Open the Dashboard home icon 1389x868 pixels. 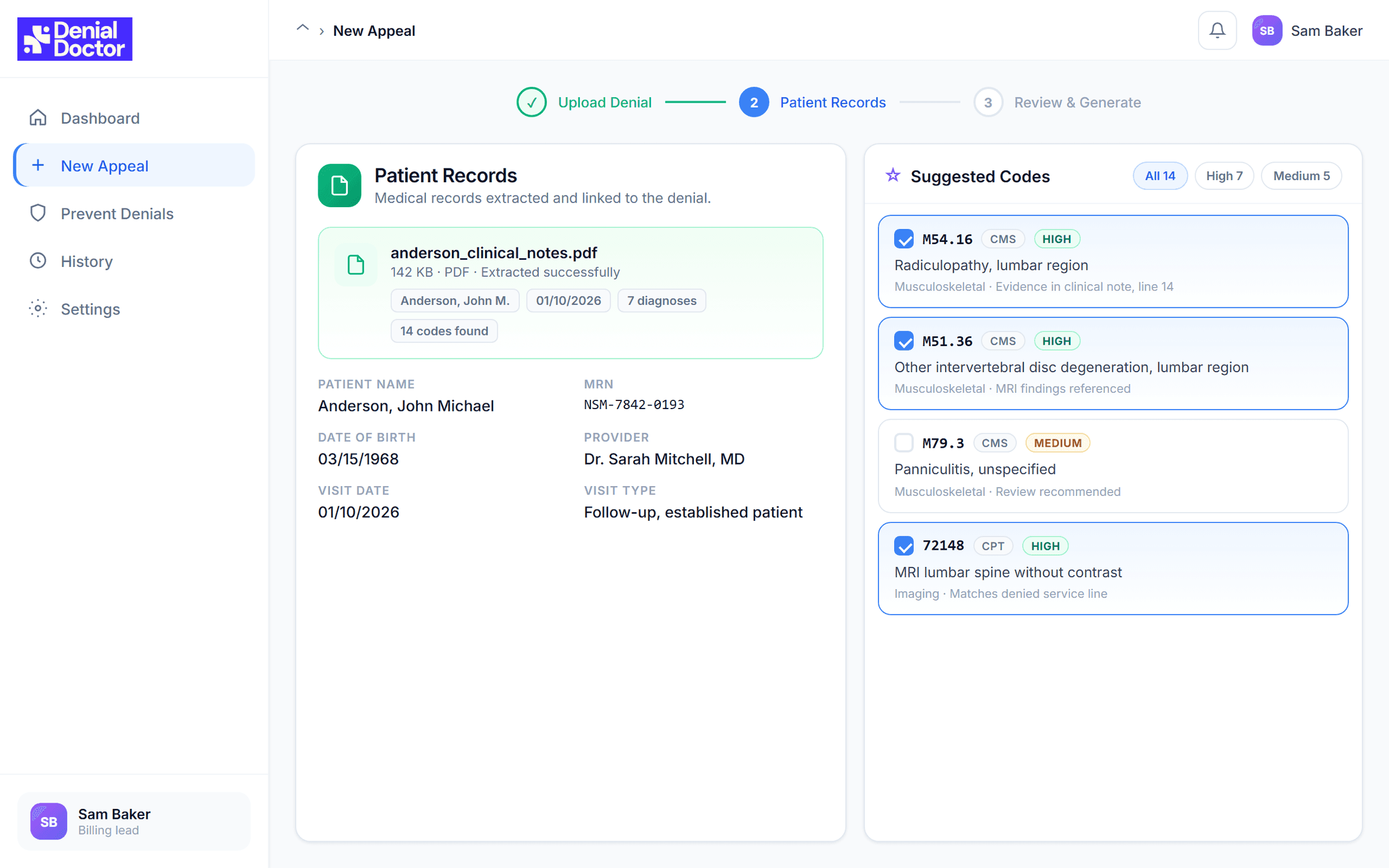point(38,118)
